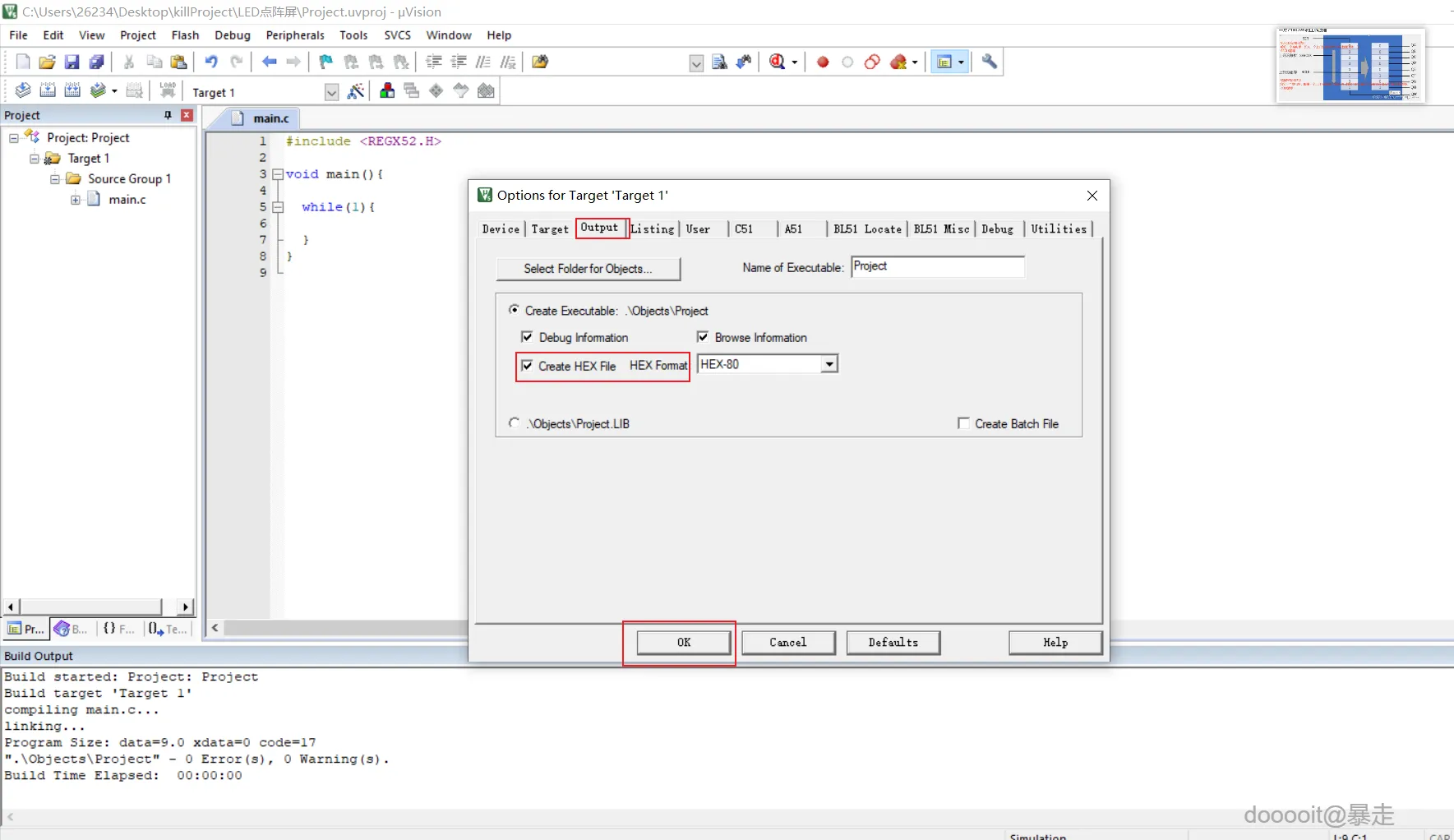Open the HEX Format dropdown

pyautogui.click(x=829, y=364)
